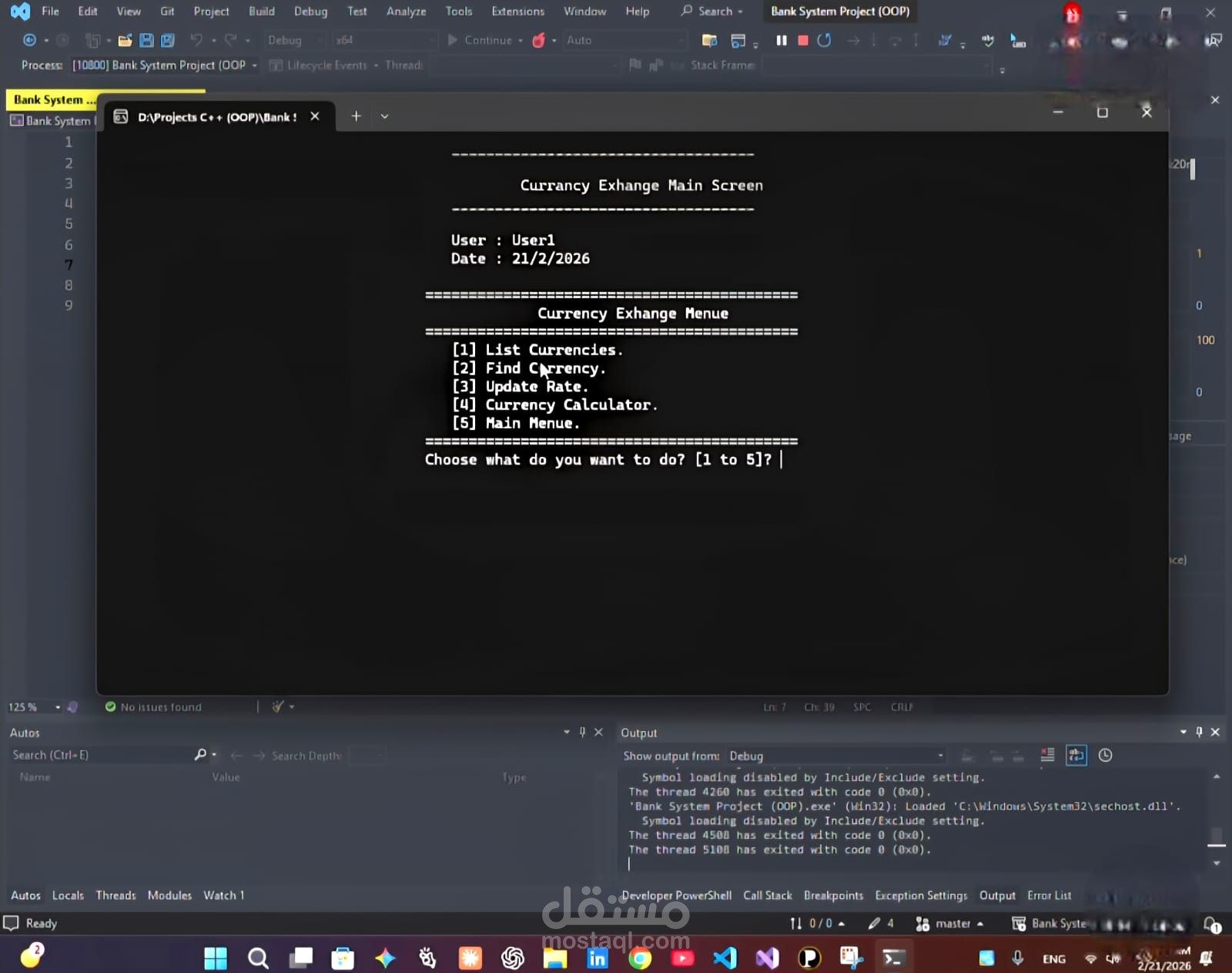Toggle Word Wrap in Output panel
1232x973 pixels.
[1076, 755]
